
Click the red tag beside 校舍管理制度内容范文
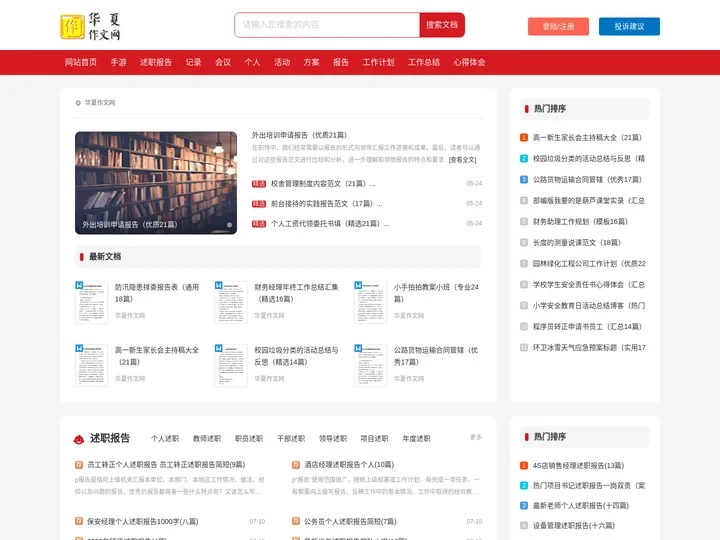tap(259, 184)
